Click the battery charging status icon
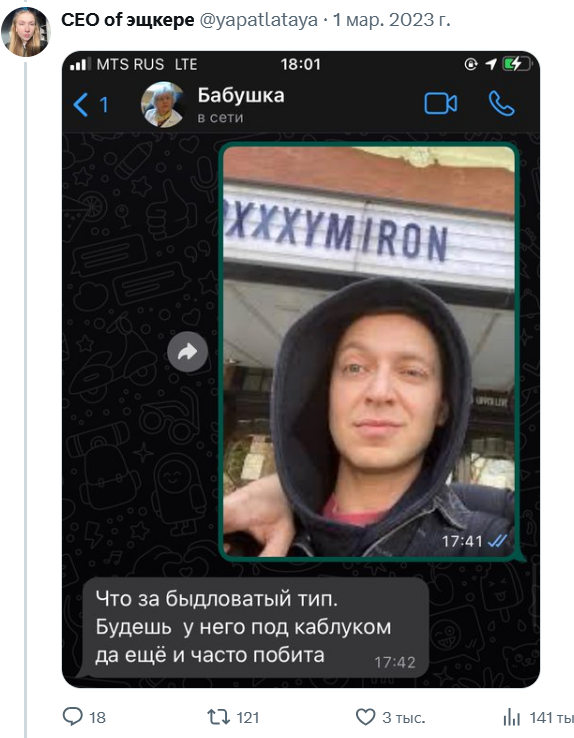 [517, 64]
